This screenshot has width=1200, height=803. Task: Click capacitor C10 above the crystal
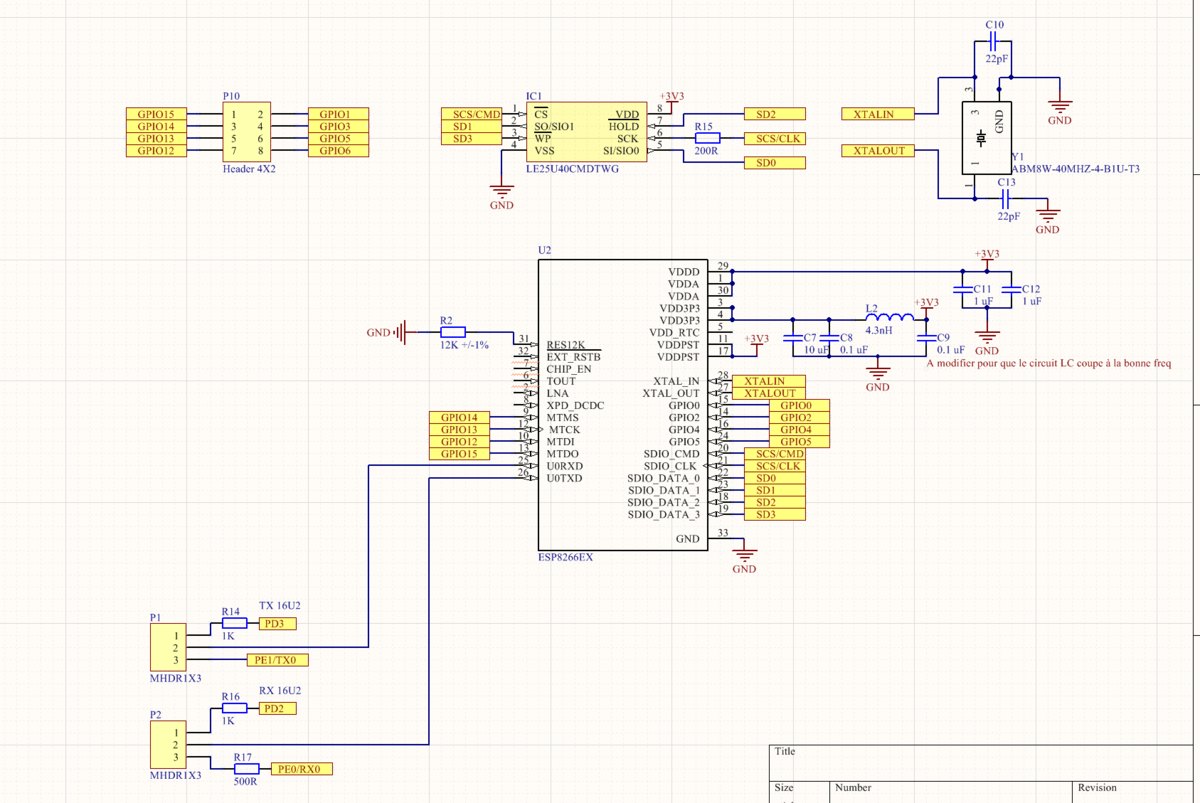coord(993,42)
